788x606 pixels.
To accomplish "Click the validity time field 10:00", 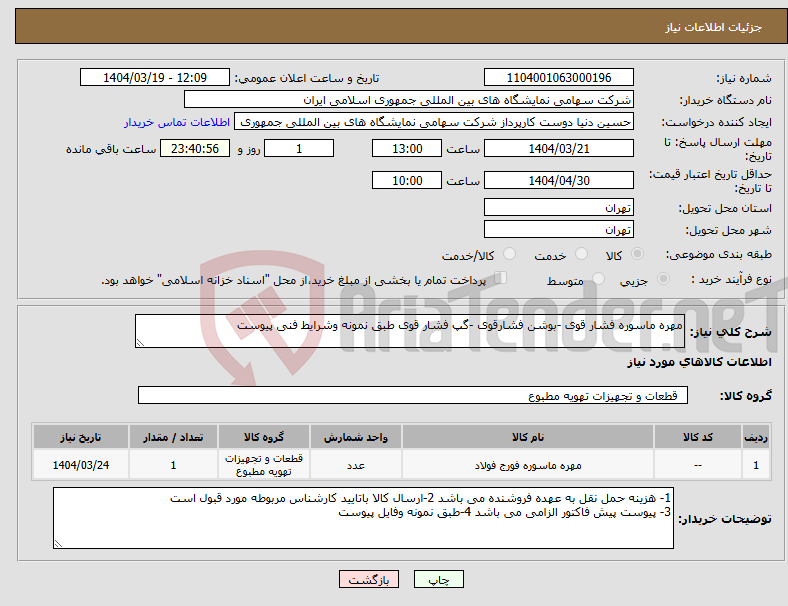I will [x=407, y=180].
